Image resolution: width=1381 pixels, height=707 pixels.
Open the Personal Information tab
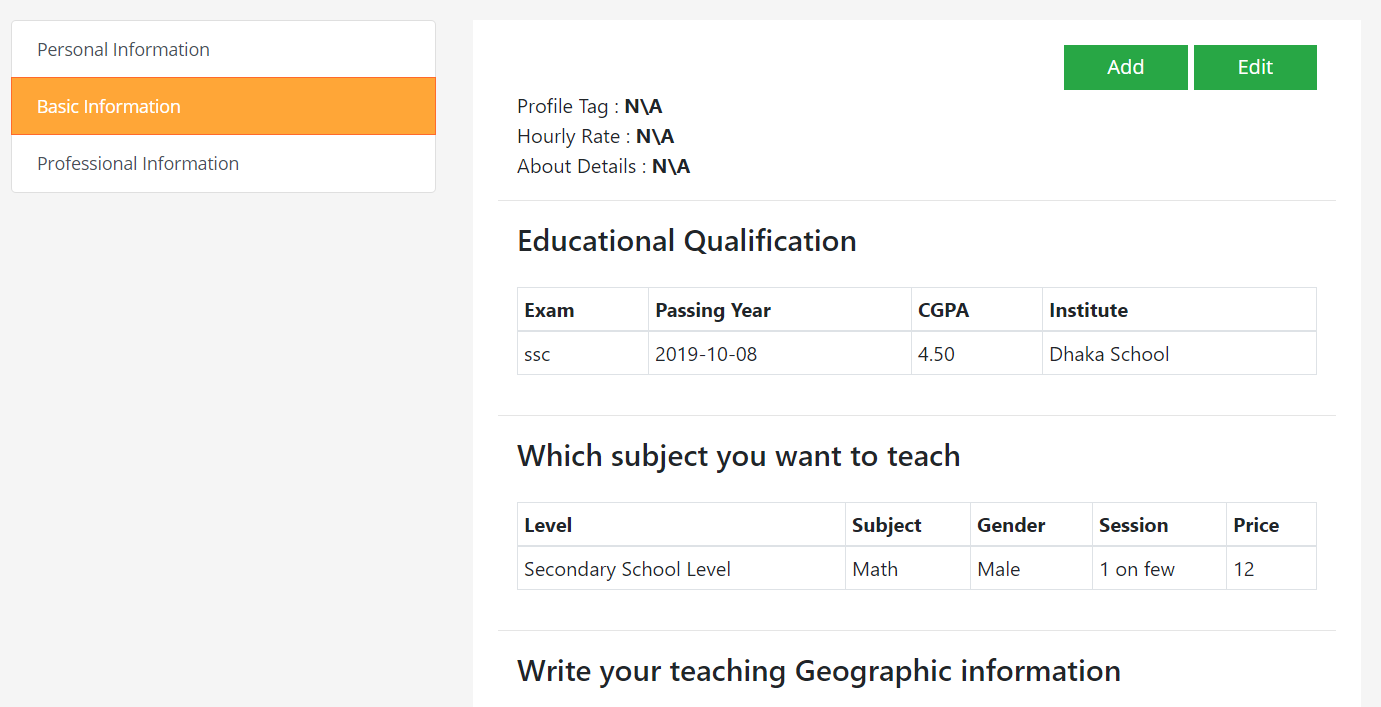tap(223, 49)
